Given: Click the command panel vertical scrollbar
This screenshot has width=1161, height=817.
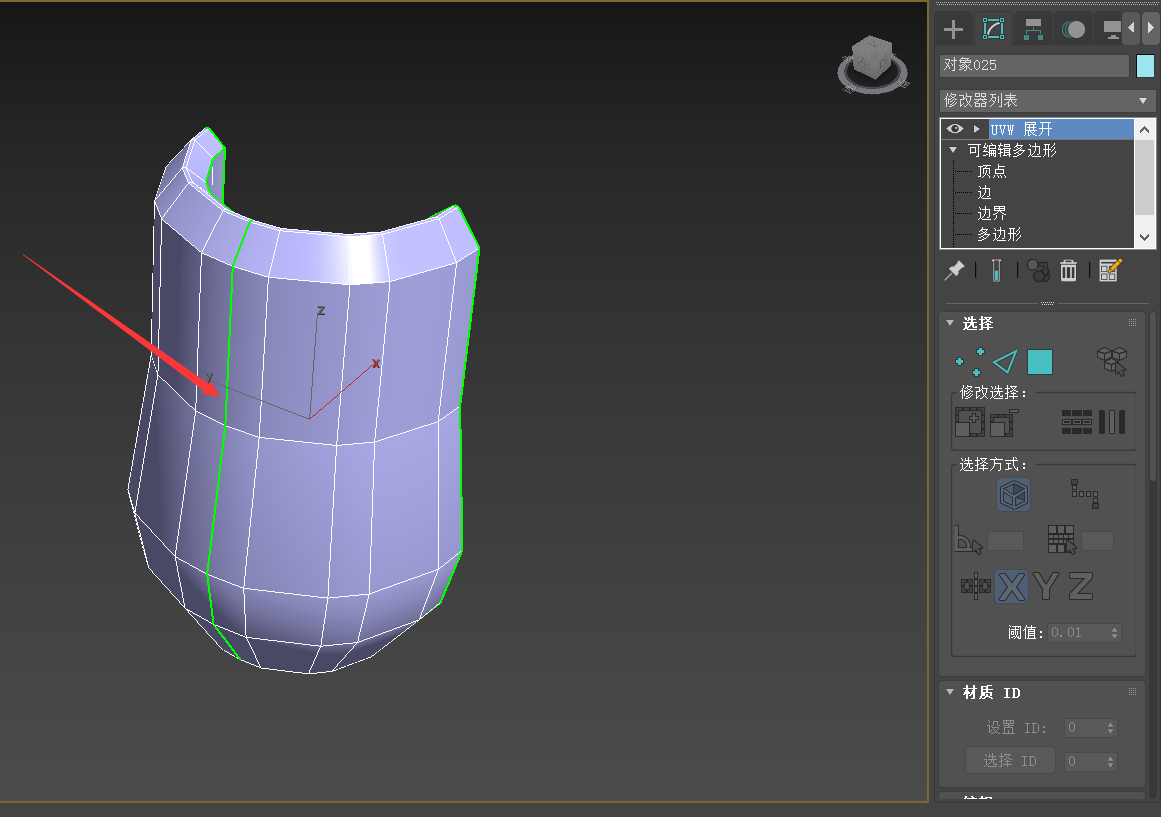Looking at the screenshot, I should pos(1154,395).
